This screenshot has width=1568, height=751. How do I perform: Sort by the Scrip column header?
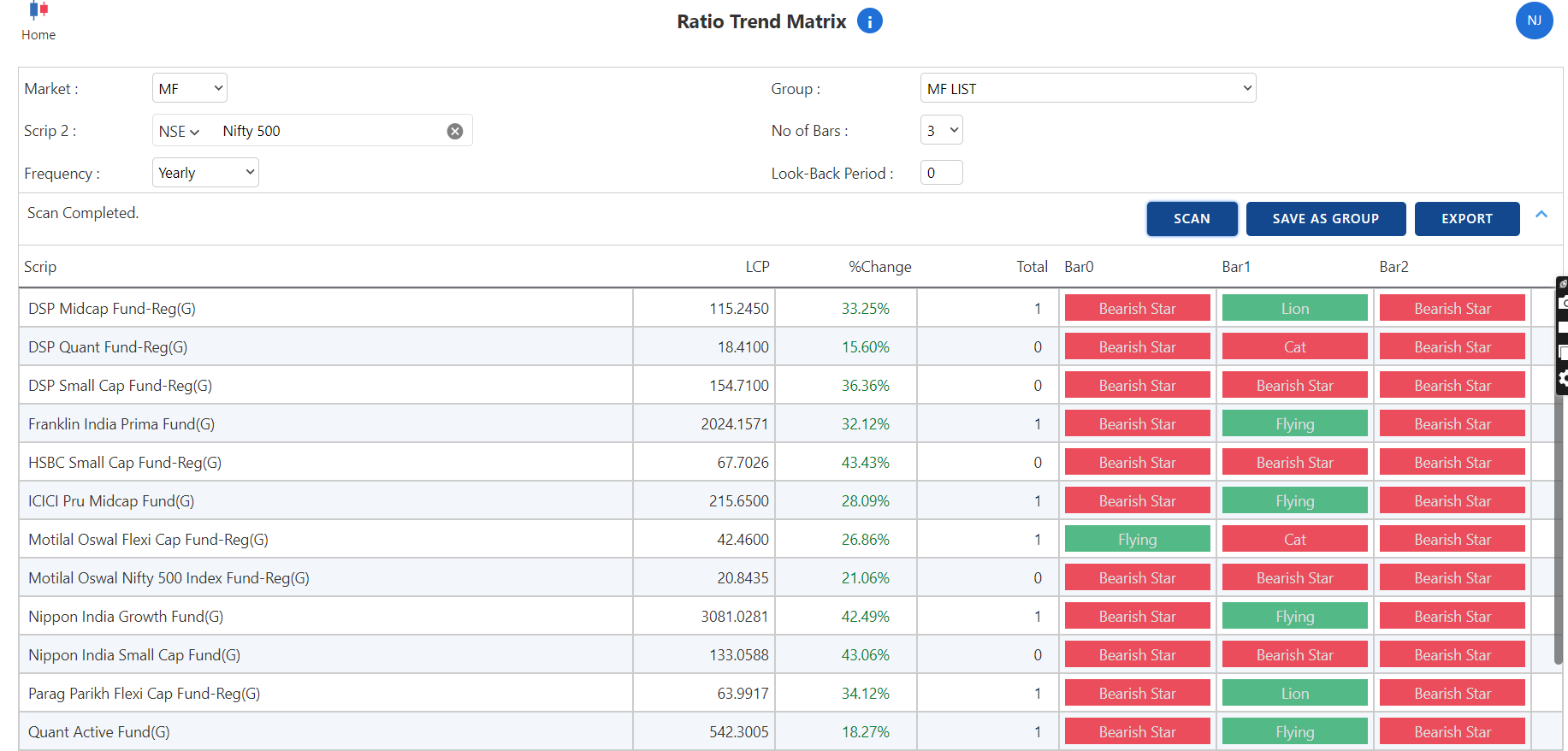40,267
